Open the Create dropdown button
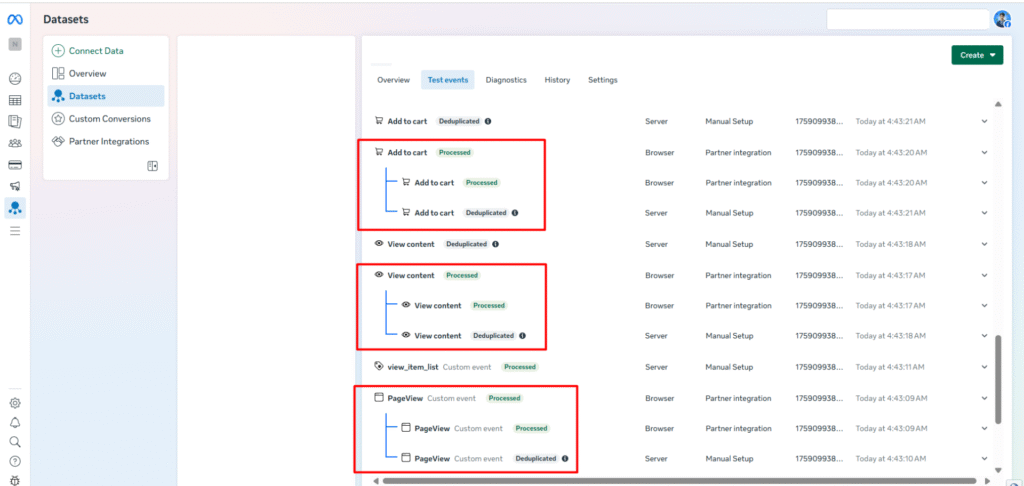The height and width of the screenshot is (486, 1024). coord(976,55)
